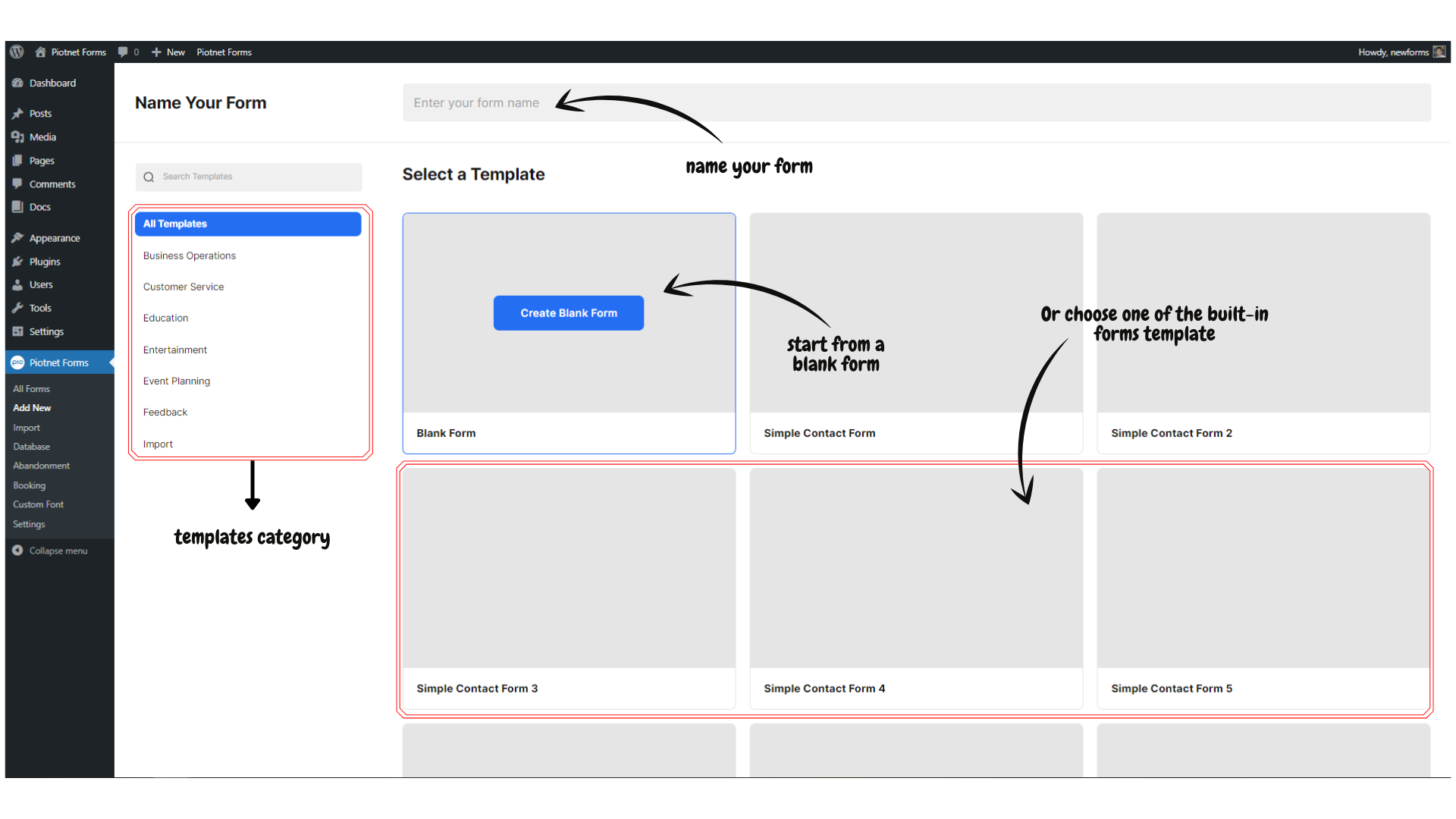Focus the Enter your form name field
The image size is (1456, 819).
917,102
